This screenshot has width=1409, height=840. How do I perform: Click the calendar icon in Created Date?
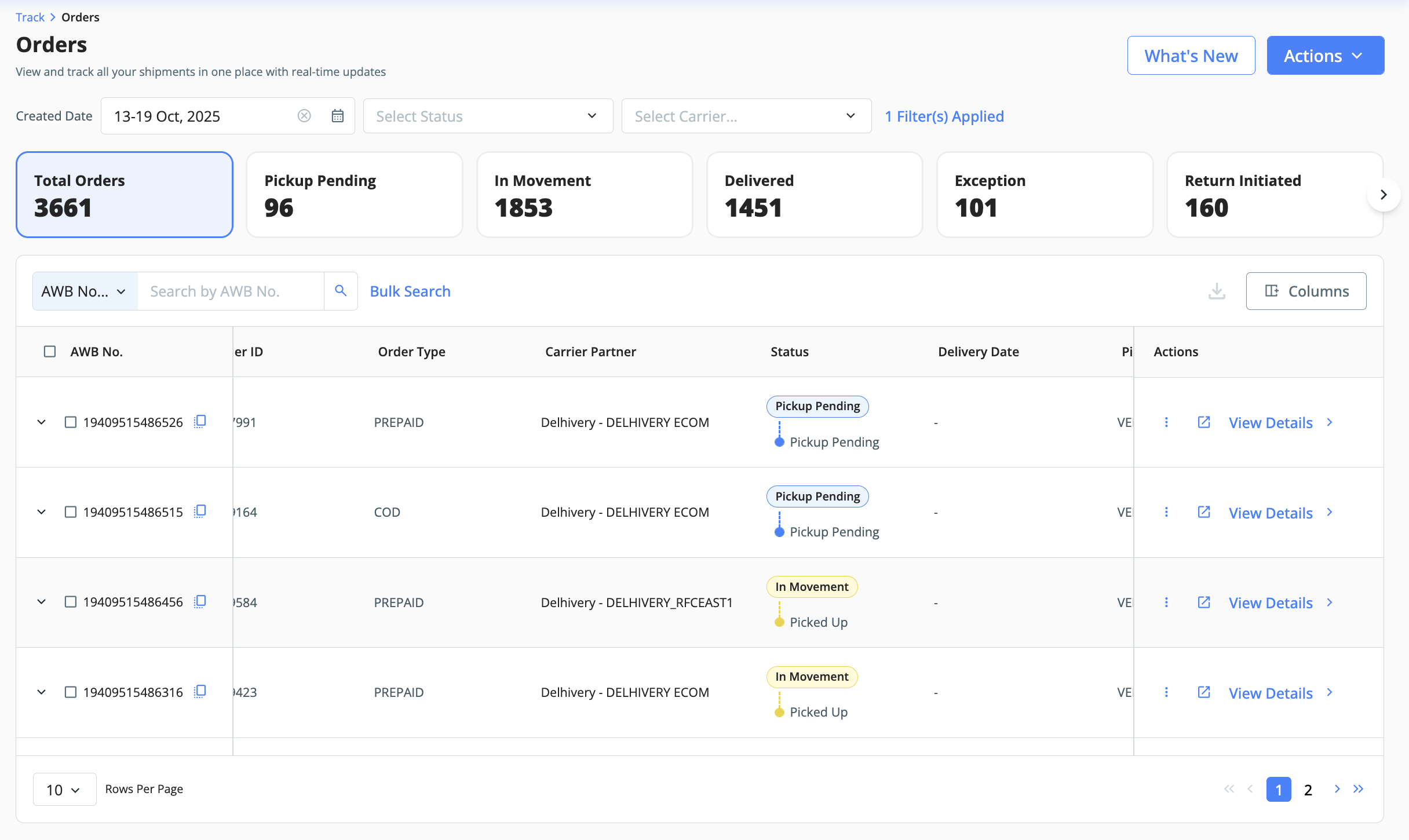point(337,116)
